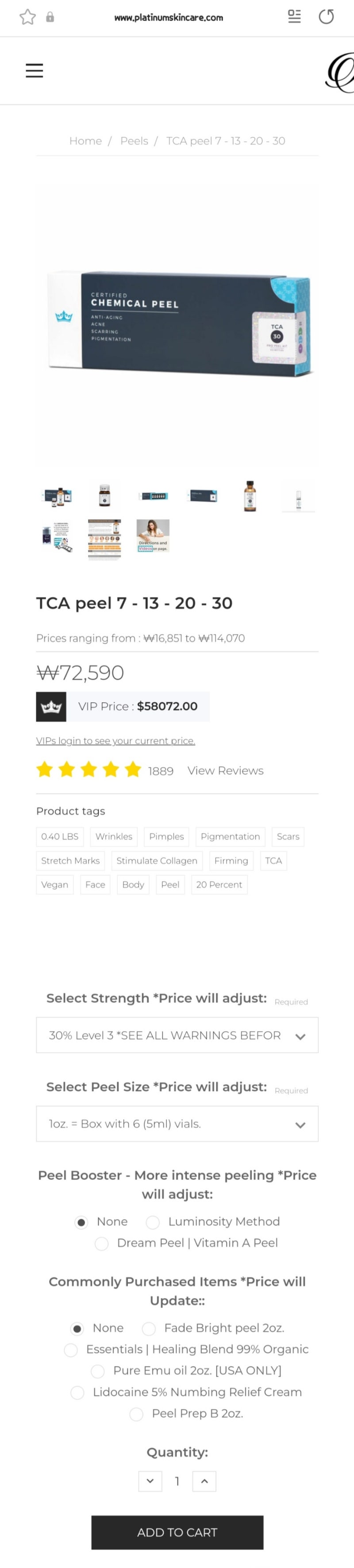The height and width of the screenshot is (1568, 354).
Task: Increase quantity with up arrow
Action: coord(204,1481)
